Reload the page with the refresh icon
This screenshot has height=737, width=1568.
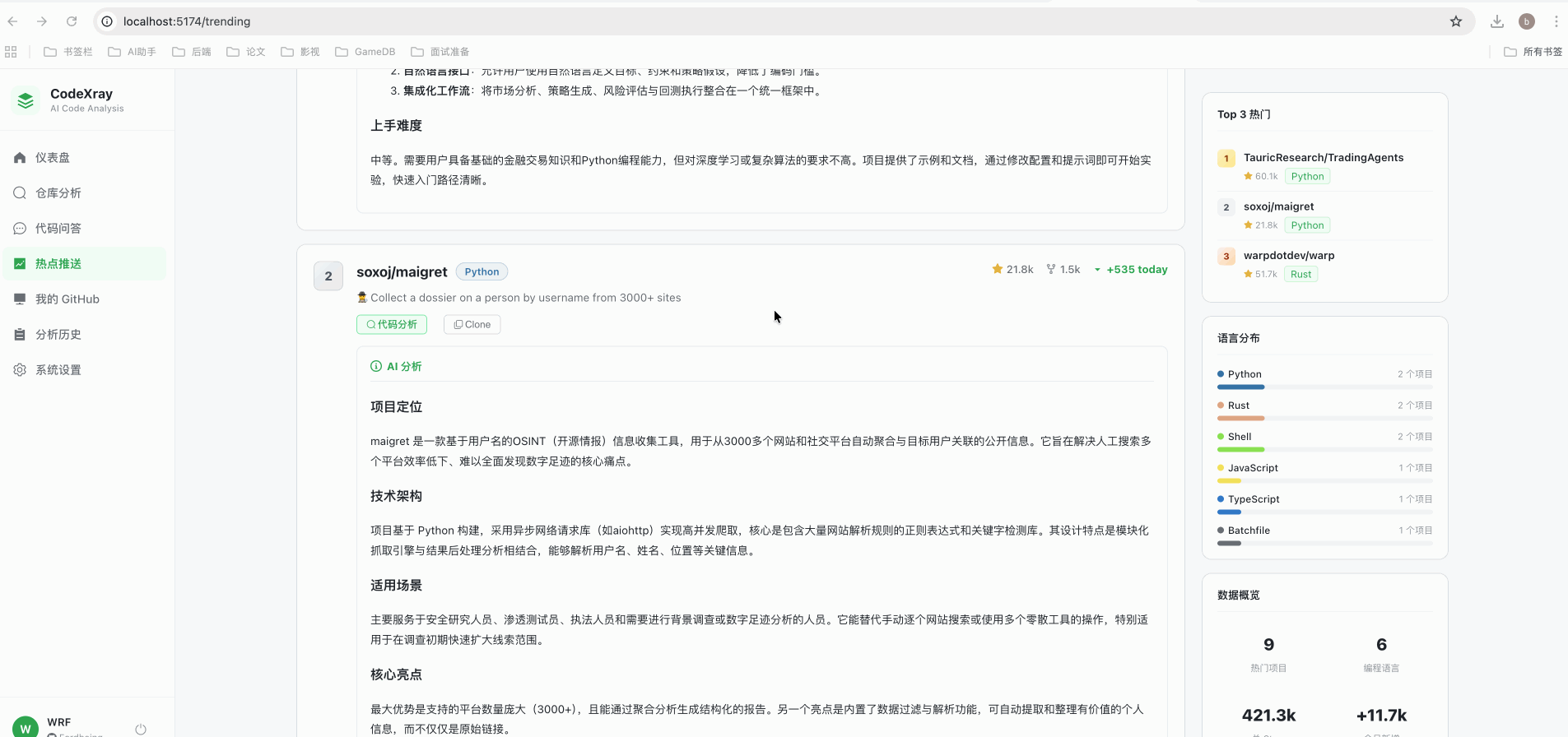pos(72,21)
